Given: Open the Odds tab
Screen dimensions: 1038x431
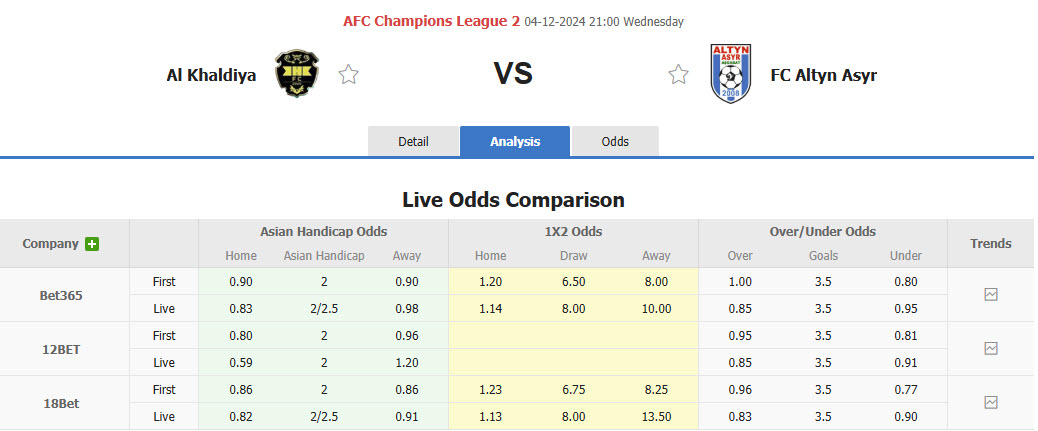Looking at the screenshot, I should pos(615,142).
